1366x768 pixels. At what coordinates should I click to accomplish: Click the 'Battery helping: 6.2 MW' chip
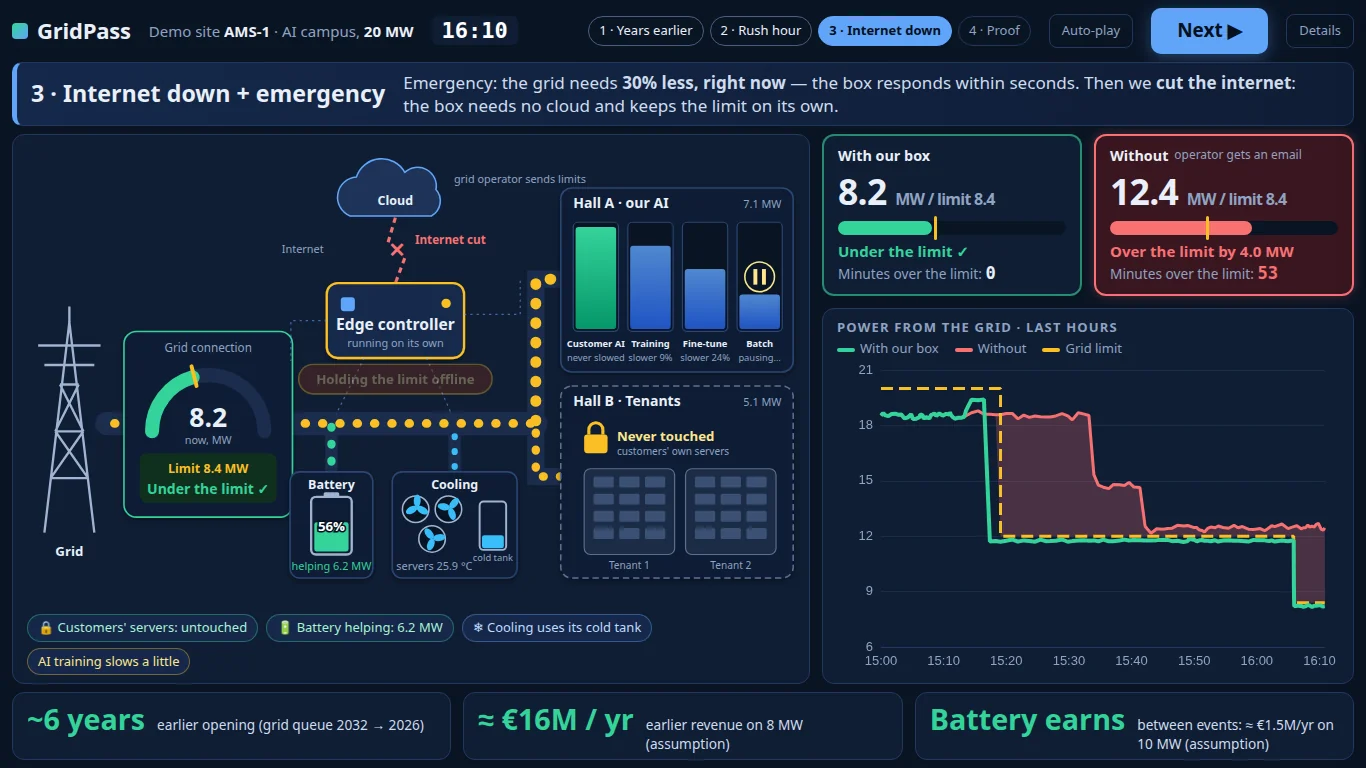[x=360, y=628]
